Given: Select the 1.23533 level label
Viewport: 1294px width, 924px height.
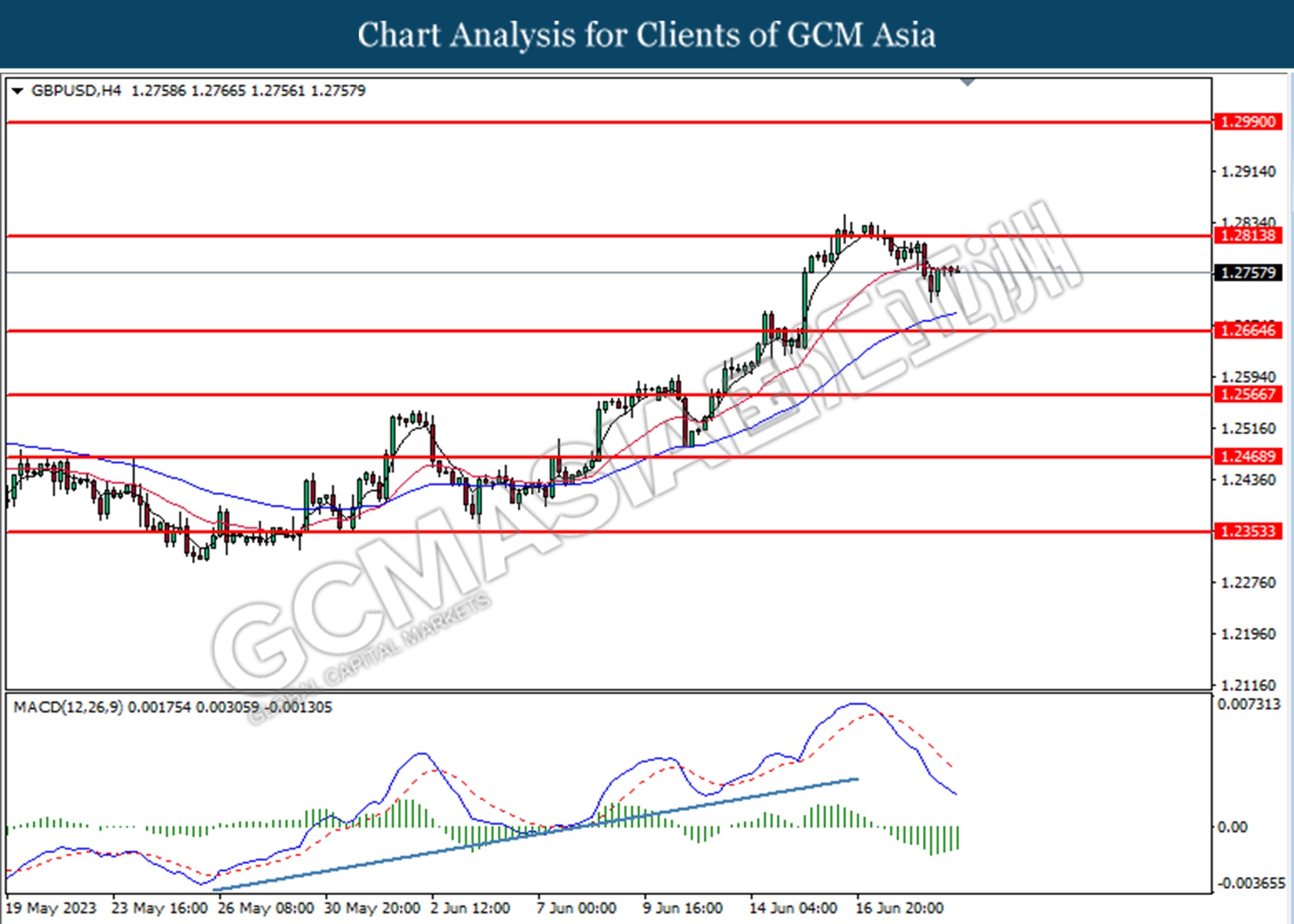Looking at the screenshot, I should 1248,531.
